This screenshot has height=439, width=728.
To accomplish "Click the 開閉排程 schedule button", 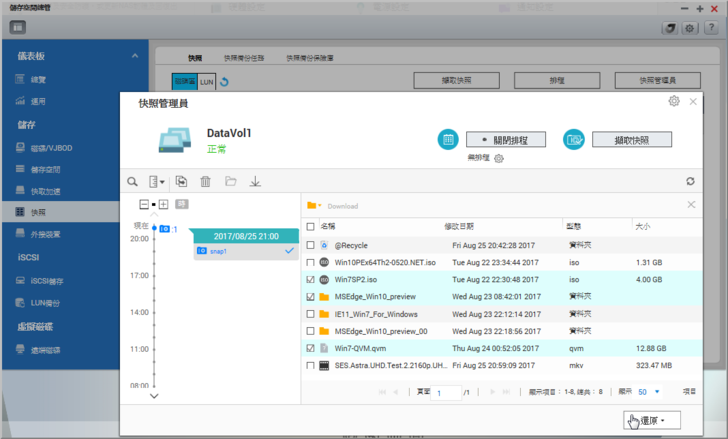I will (x=506, y=140).
